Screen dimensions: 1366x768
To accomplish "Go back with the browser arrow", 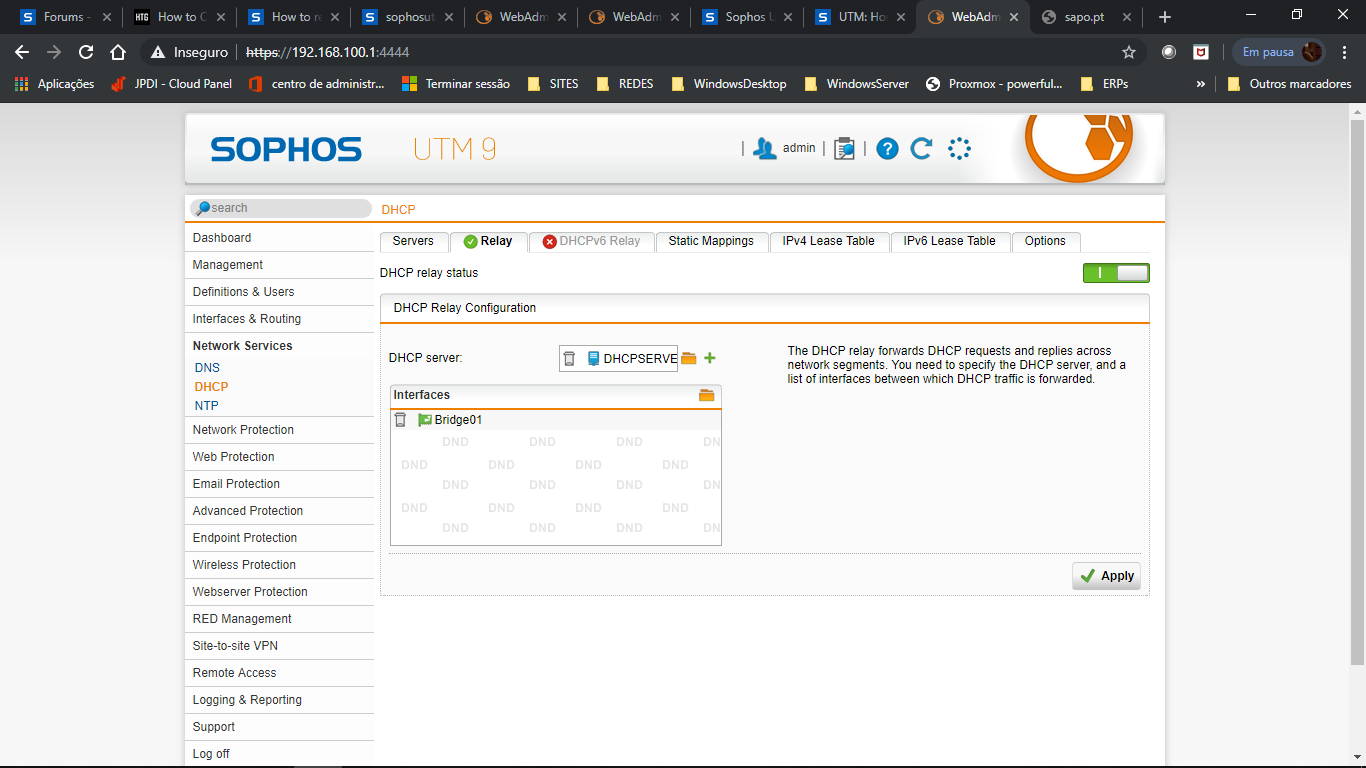I will pos(22,52).
